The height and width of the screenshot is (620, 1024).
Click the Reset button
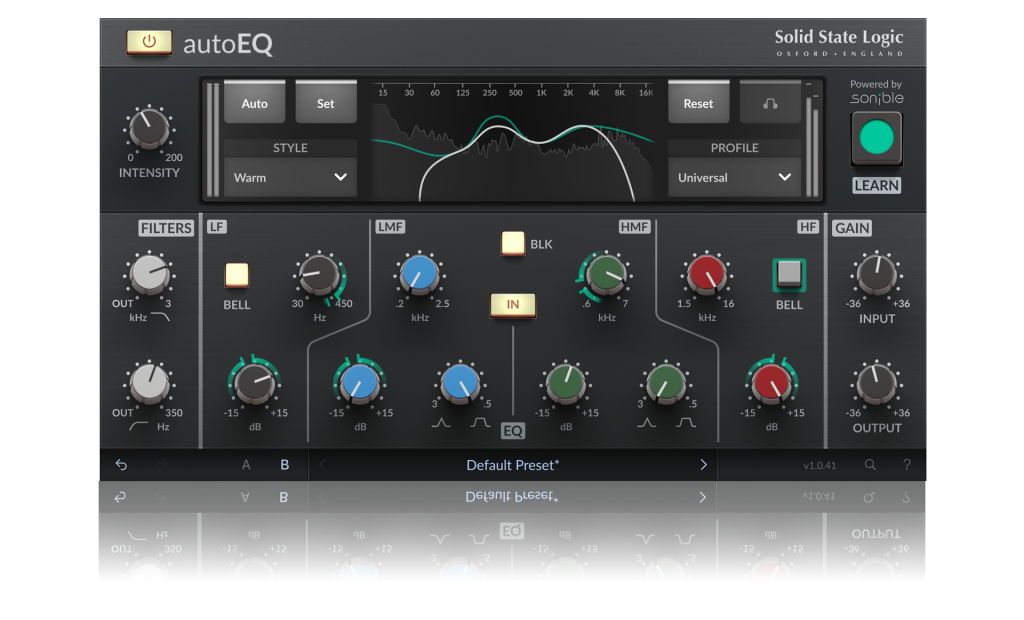[698, 103]
